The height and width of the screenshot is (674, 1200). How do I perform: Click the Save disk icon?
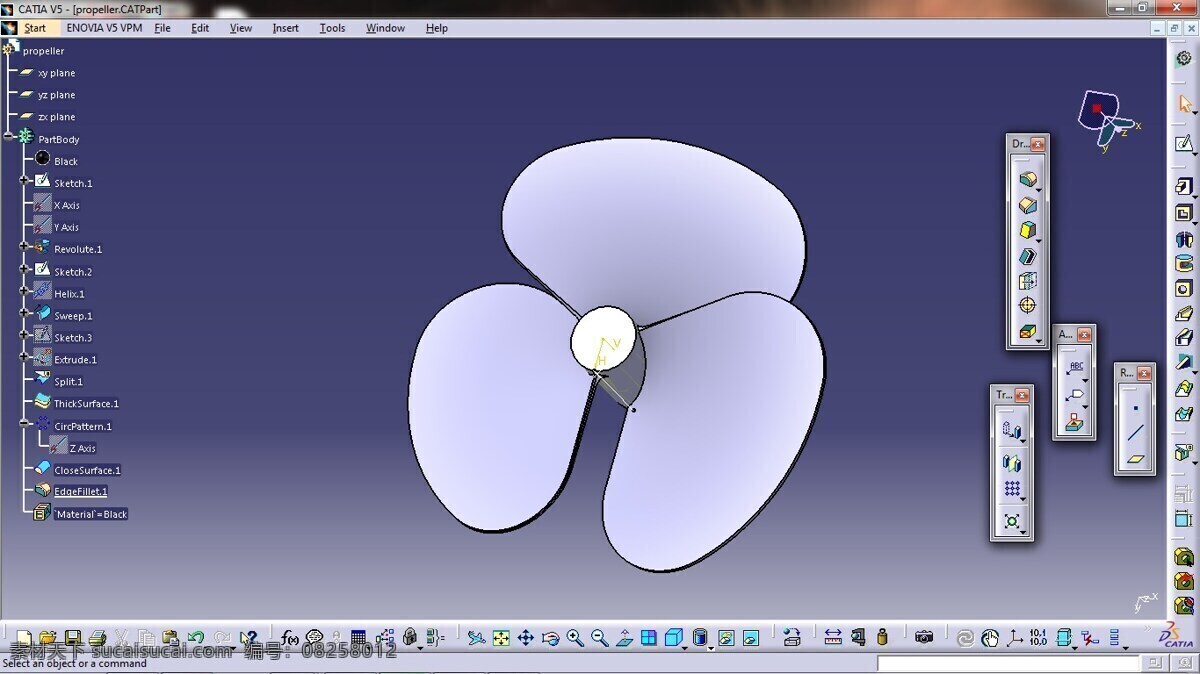[73, 638]
